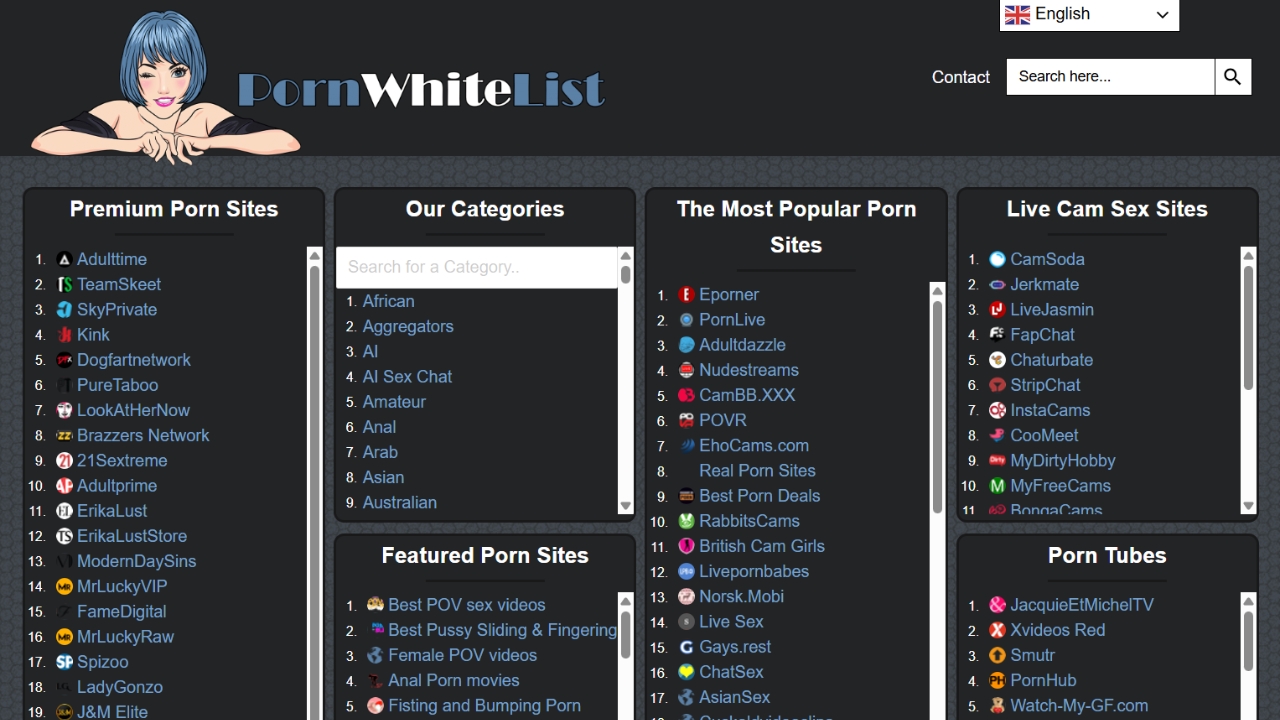This screenshot has width=1280, height=720.
Task: Click Featured Porn Sites scroll-up arrow
Action: [x=626, y=601]
